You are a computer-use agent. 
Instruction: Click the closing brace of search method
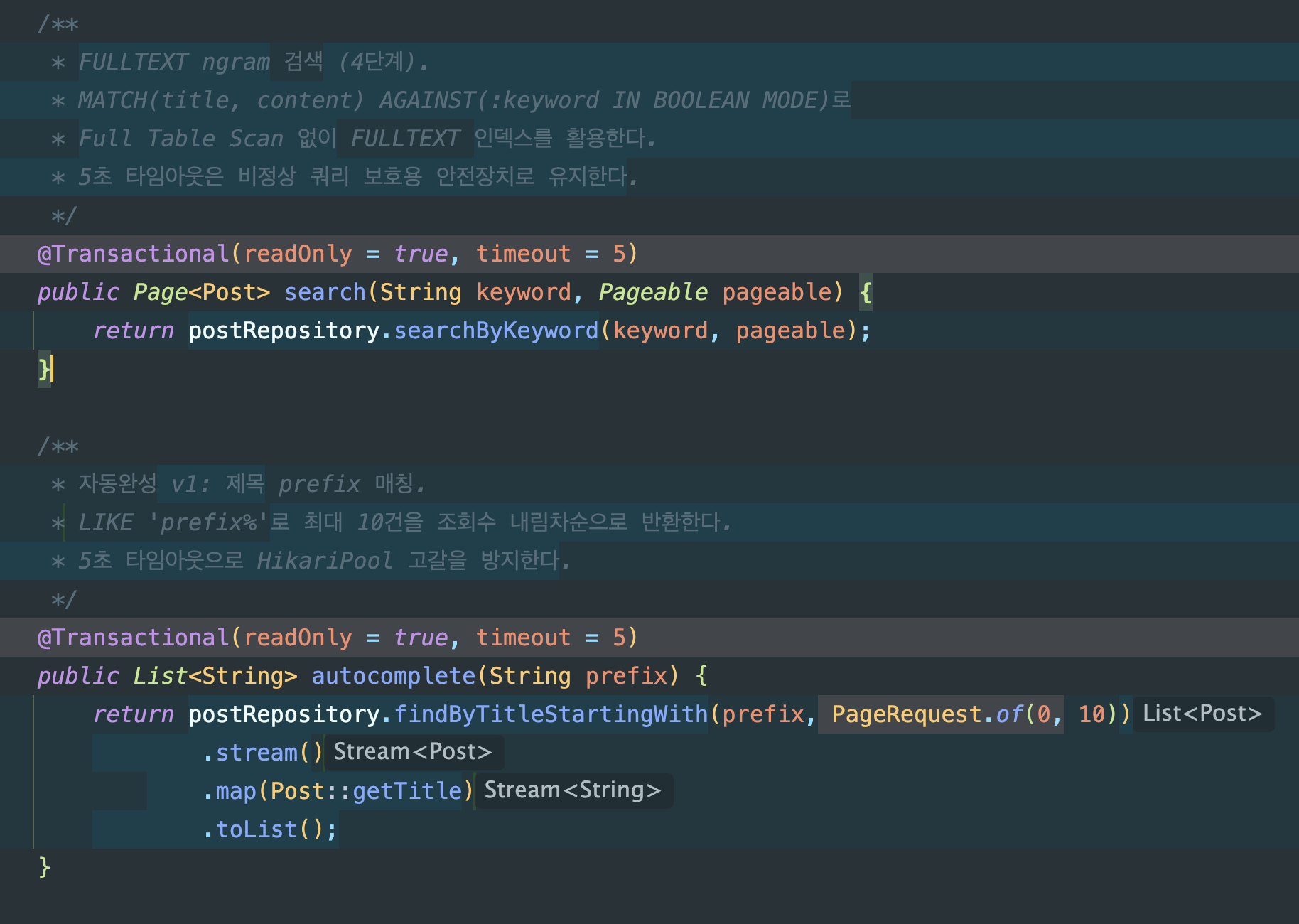[43, 370]
